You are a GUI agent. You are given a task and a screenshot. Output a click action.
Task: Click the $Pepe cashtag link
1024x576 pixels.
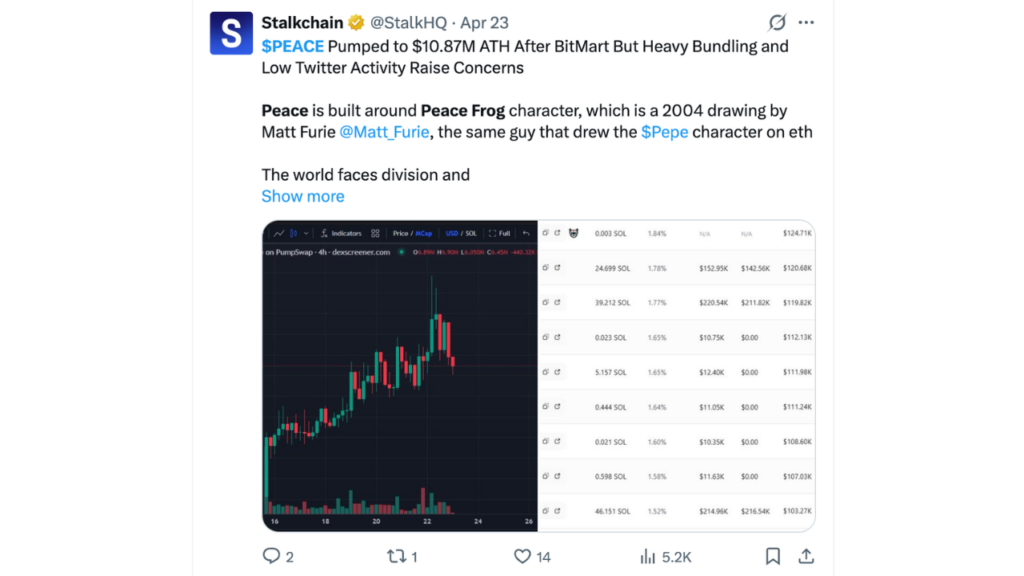click(664, 132)
